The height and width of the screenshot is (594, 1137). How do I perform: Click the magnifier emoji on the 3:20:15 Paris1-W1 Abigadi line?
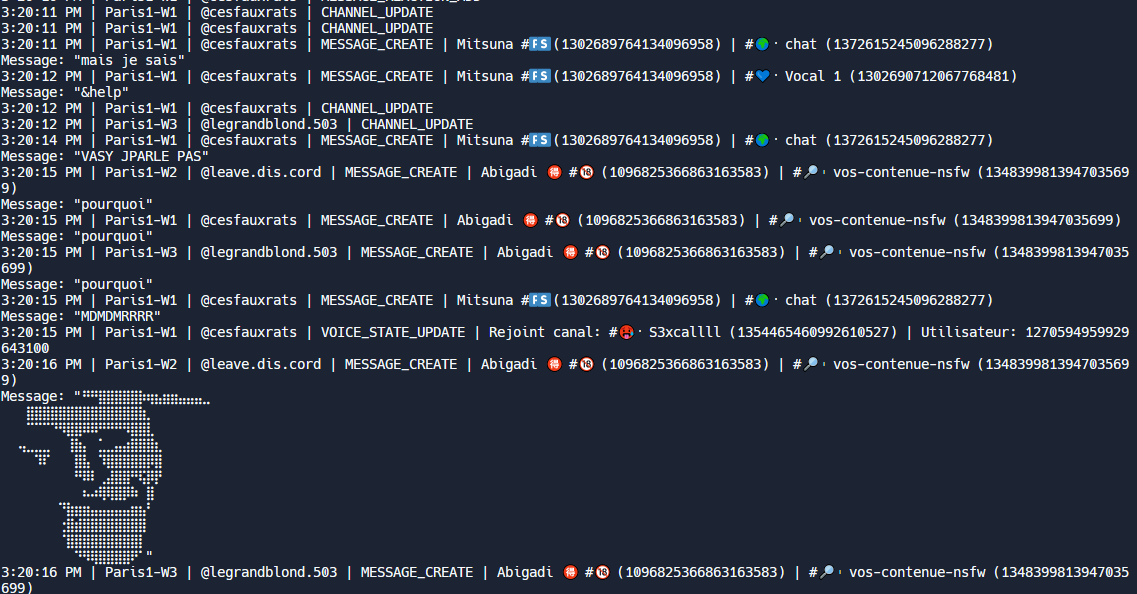tap(786, 221)
